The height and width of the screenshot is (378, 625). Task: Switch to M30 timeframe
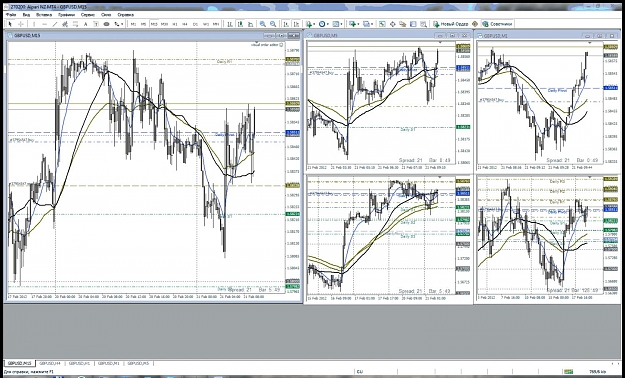(x=164, y=24)
